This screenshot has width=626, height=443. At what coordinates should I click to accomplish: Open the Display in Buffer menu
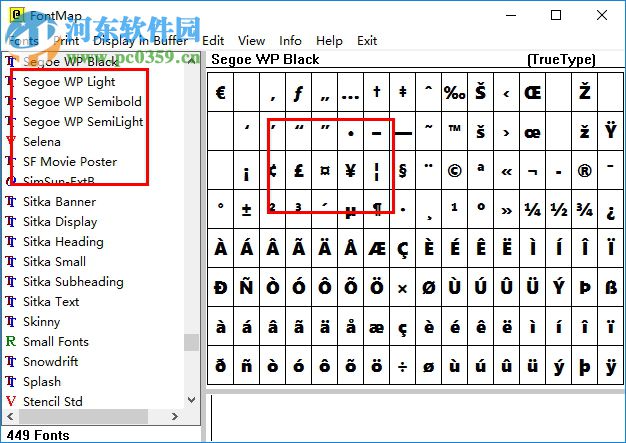click(x=141, y=41)
